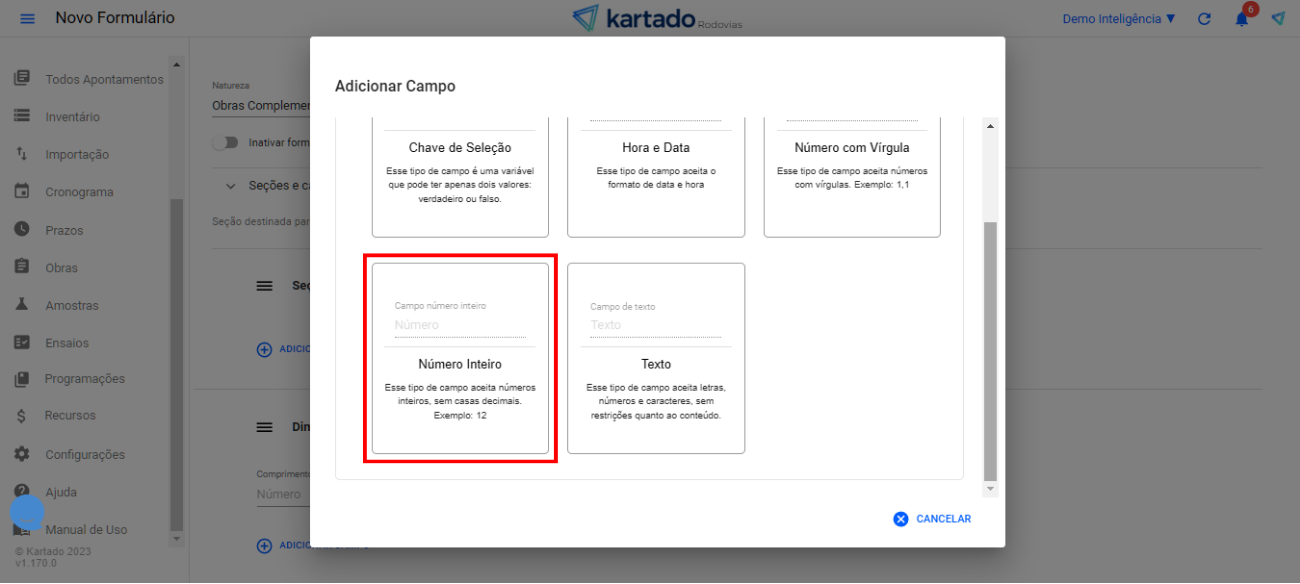The width and height of the screenshot is (1300, 584).
Task: Select the Número Inteiro field type
Action: tap(460, 358)
